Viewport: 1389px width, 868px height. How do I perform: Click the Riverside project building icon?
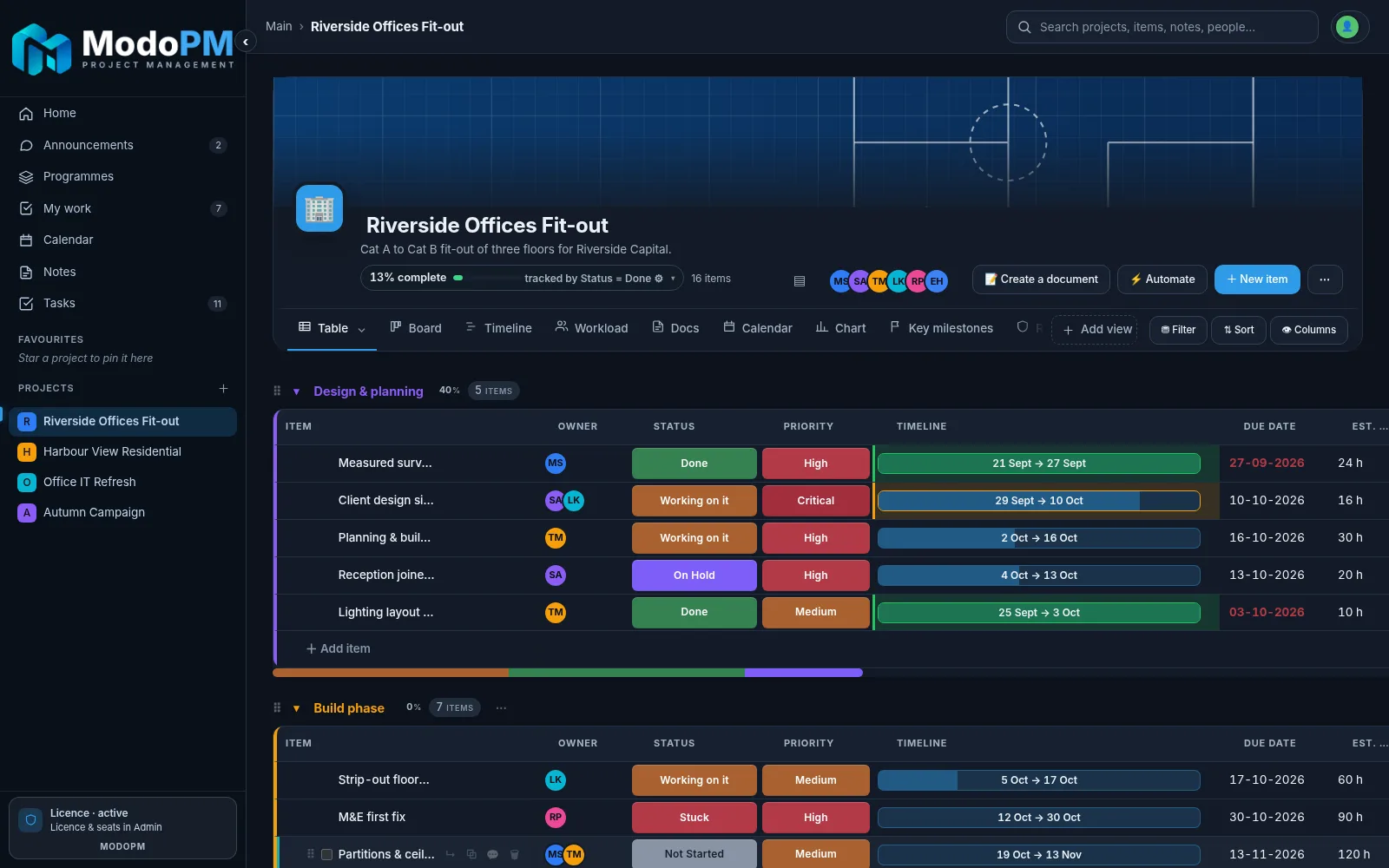coord(319,208)
